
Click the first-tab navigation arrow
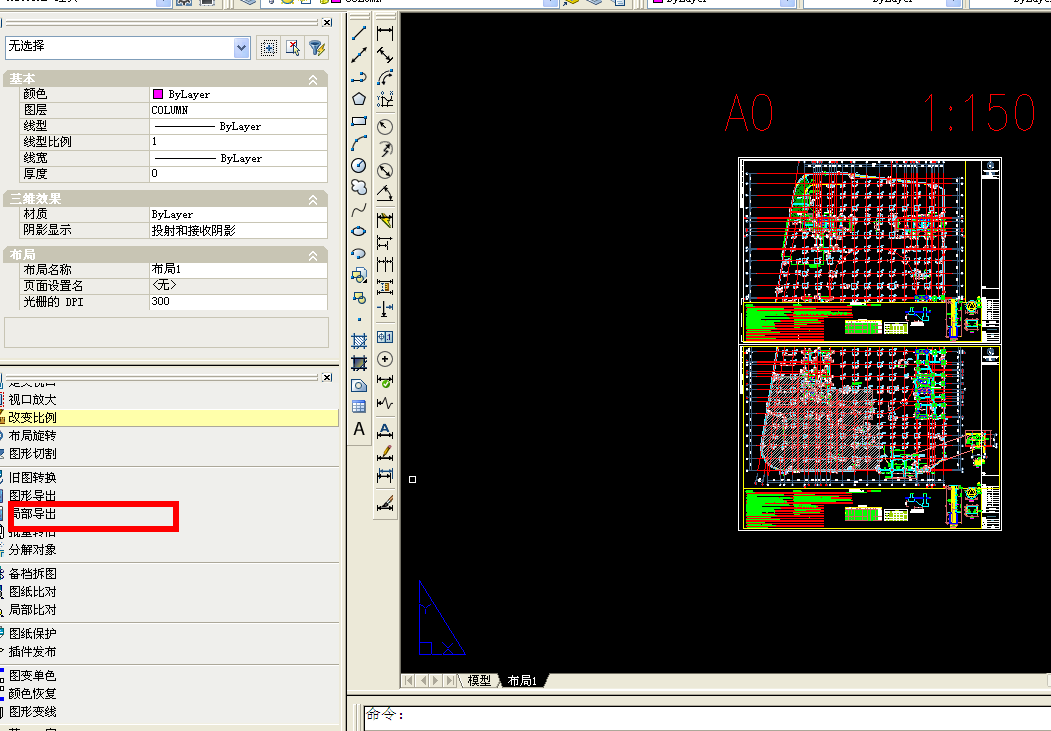(408, 681)
